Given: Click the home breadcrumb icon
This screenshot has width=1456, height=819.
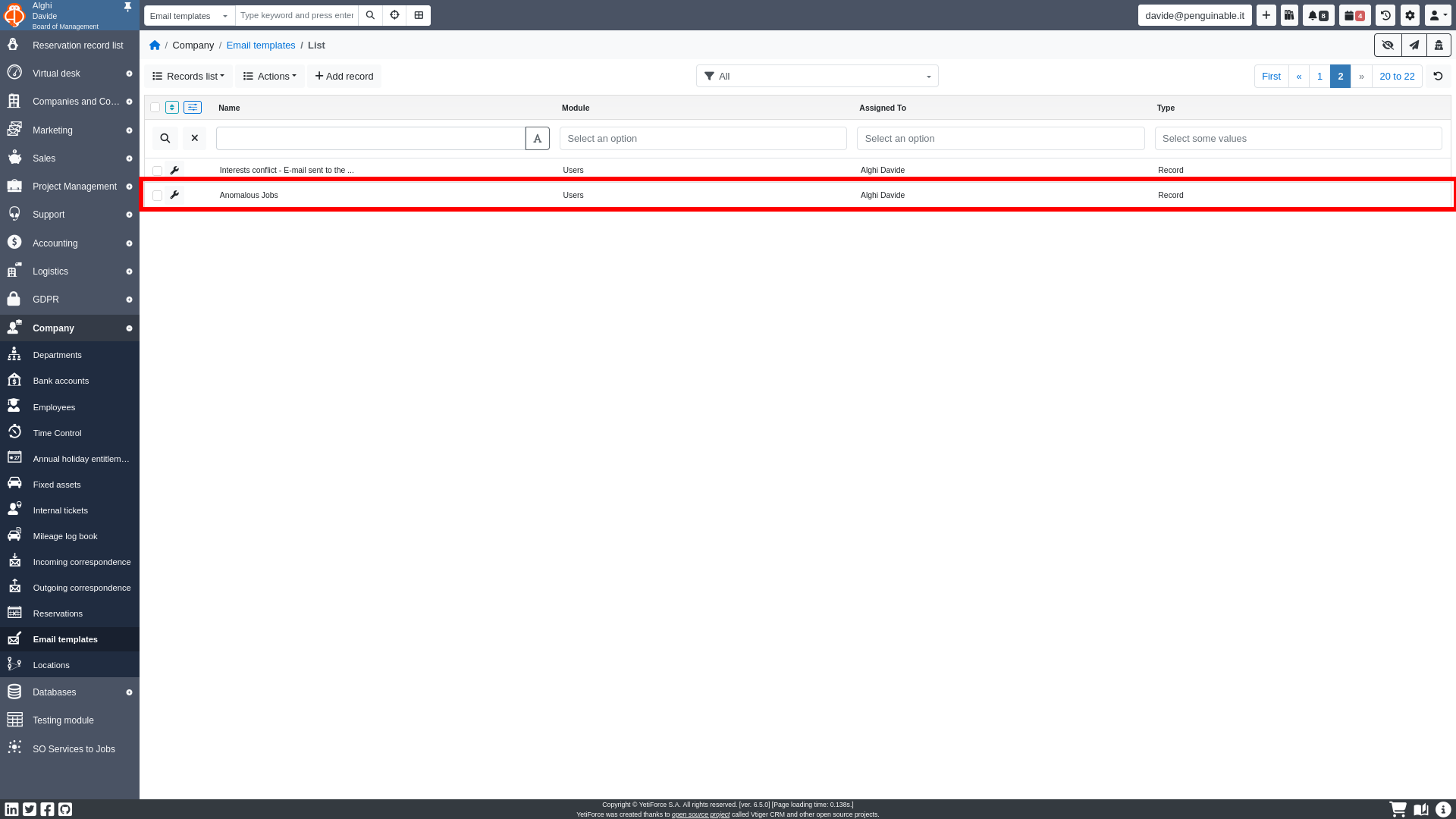Looking at the screenshot, I should point(155,45).
